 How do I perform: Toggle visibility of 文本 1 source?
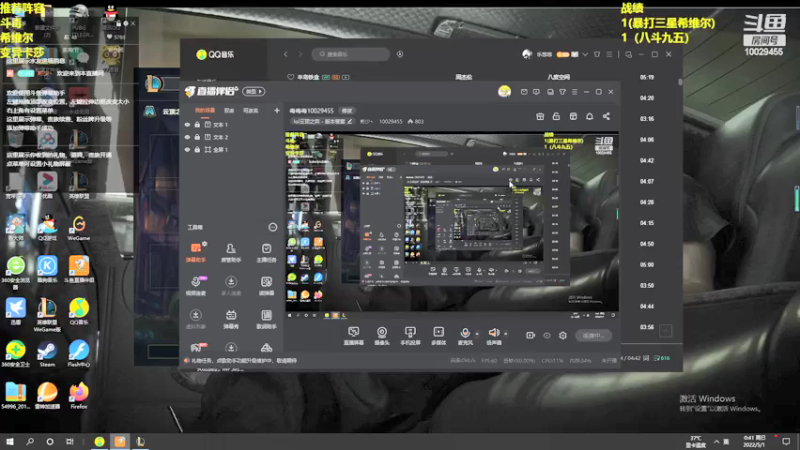[187, 124]
